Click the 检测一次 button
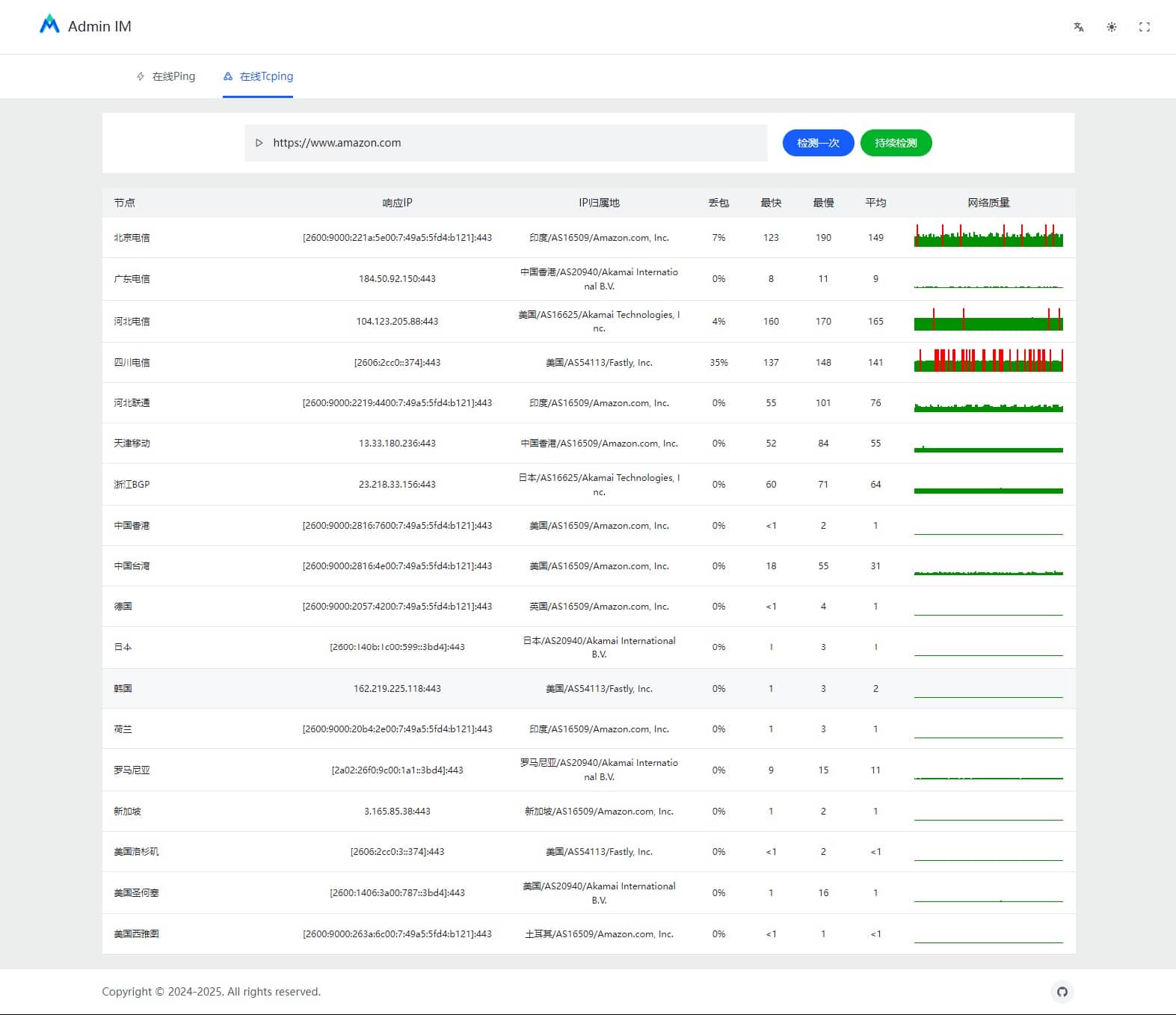1176x1015 pixels. click(x=818, y=143)
